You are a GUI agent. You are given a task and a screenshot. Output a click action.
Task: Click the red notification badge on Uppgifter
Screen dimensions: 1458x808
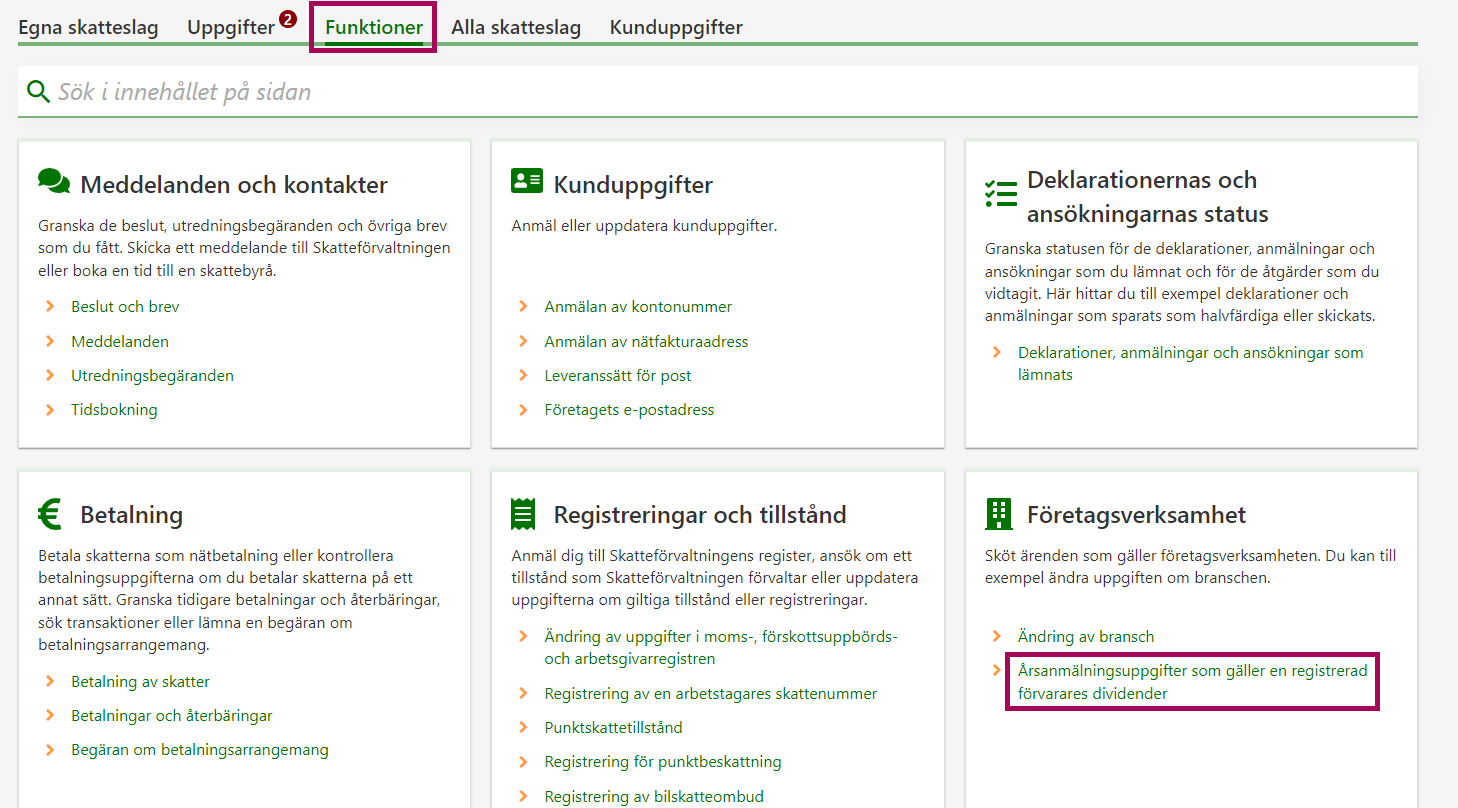[288, 19]
